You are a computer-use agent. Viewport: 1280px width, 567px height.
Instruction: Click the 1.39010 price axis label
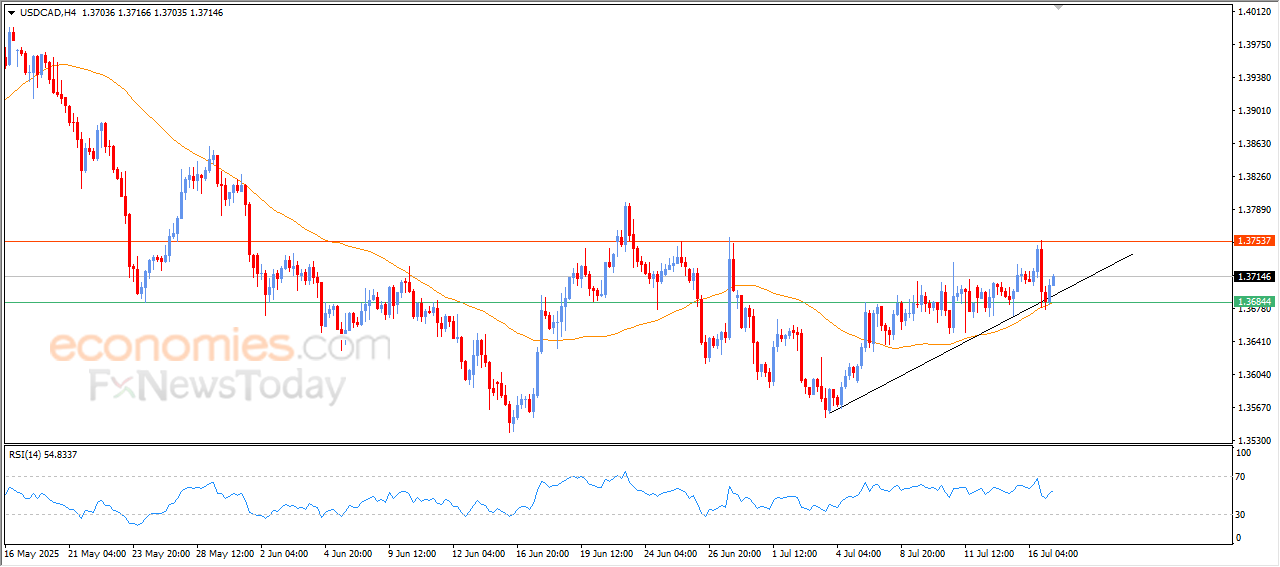[x=1254, y=111]
